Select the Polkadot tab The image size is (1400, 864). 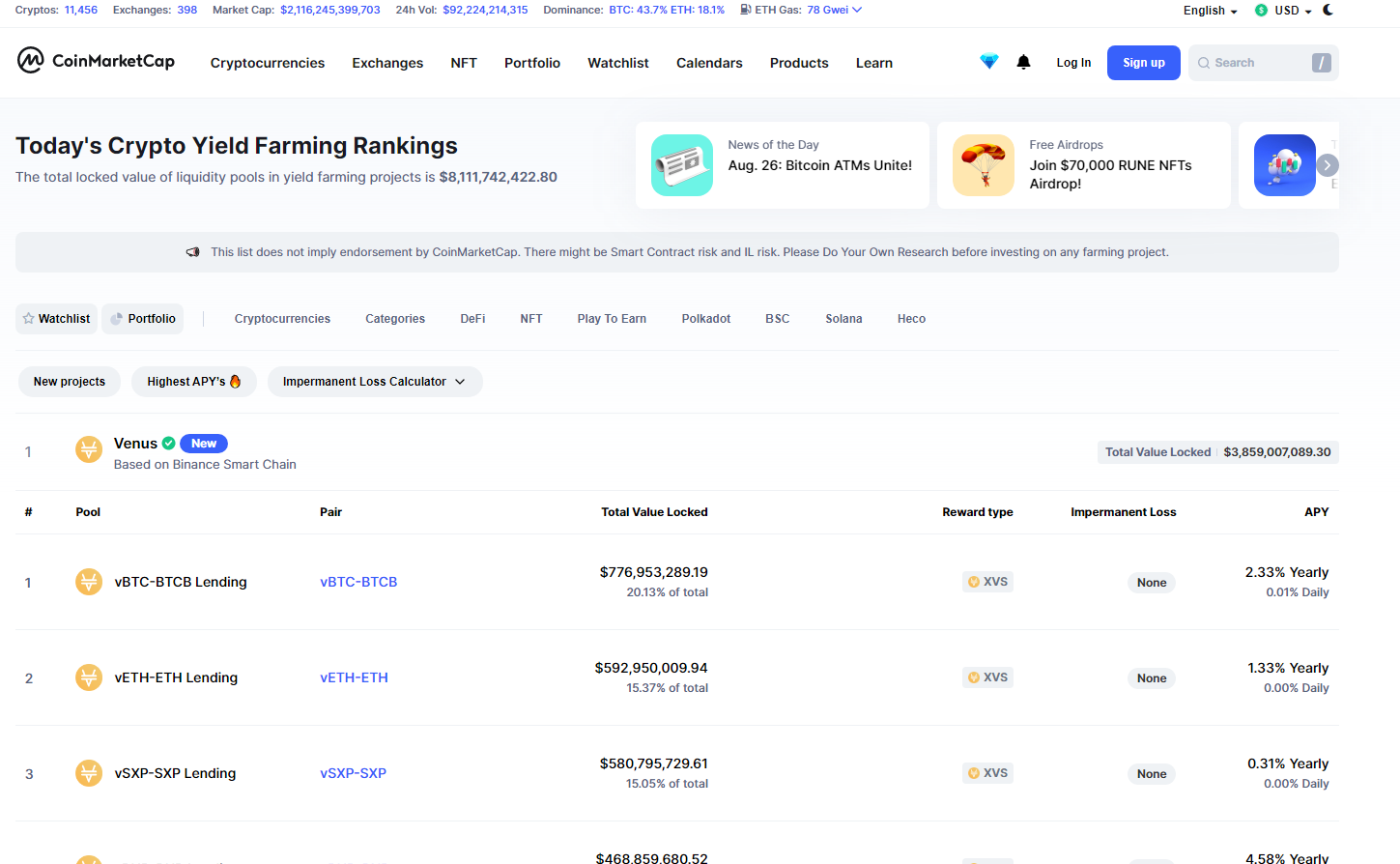(706, 319)
